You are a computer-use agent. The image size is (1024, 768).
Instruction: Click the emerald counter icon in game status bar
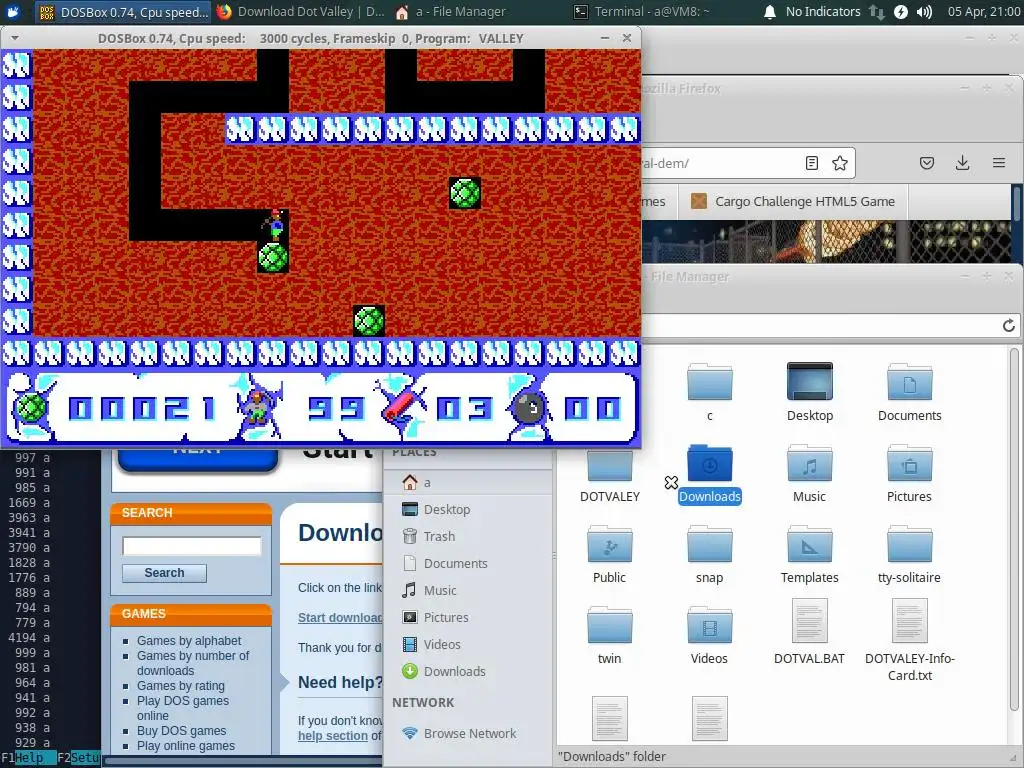click(x=30, y=409)
